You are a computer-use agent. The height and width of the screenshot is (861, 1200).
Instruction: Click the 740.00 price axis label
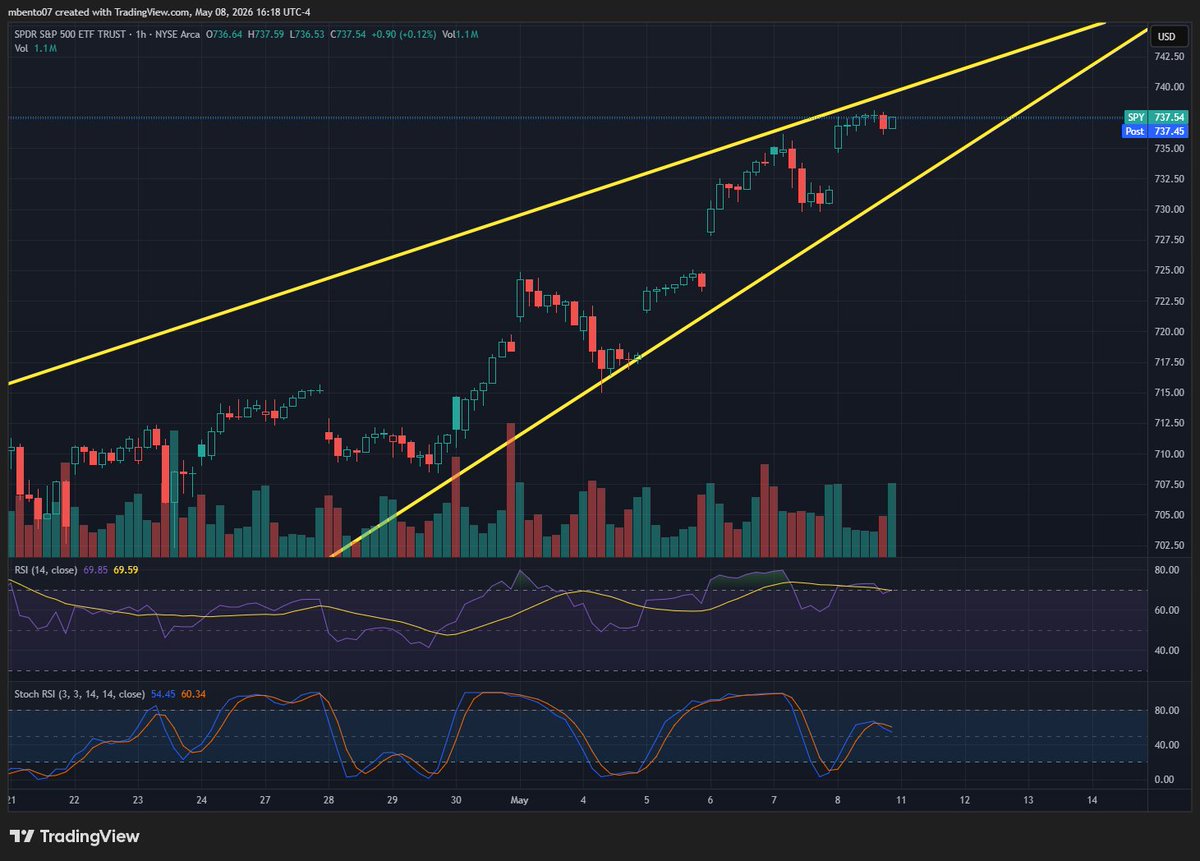[1169, 87]
